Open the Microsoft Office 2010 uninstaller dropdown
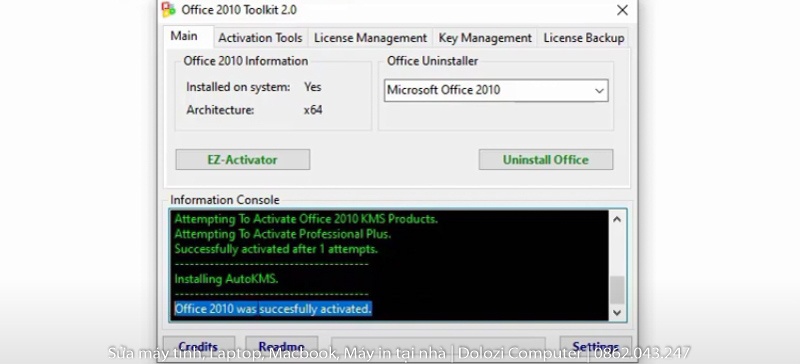 pos(496,90)
